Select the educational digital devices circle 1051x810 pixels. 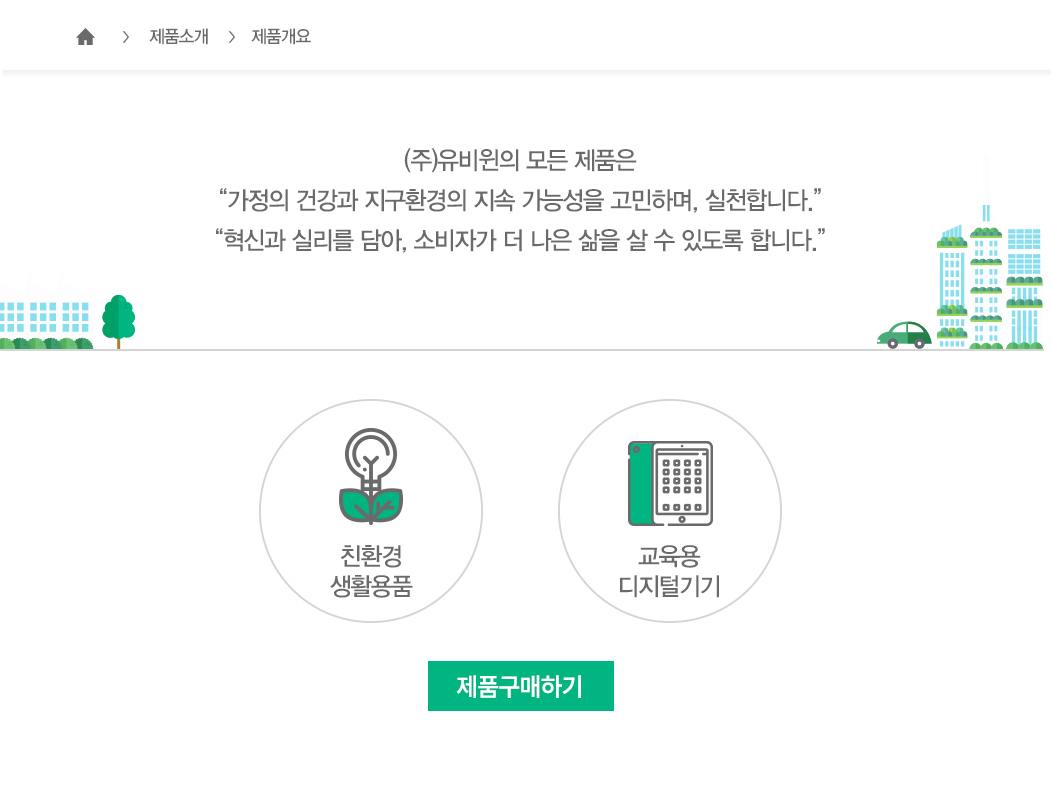coord(670,511)
